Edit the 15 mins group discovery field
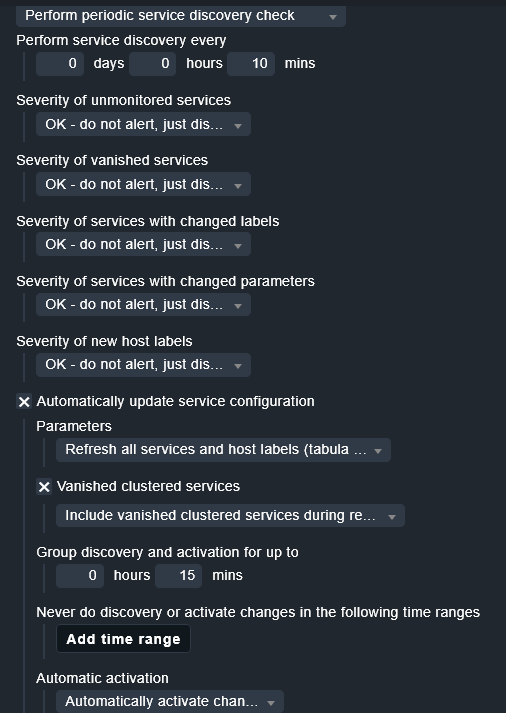This screenshot has width=506, height=713. (x=178, y=576)
